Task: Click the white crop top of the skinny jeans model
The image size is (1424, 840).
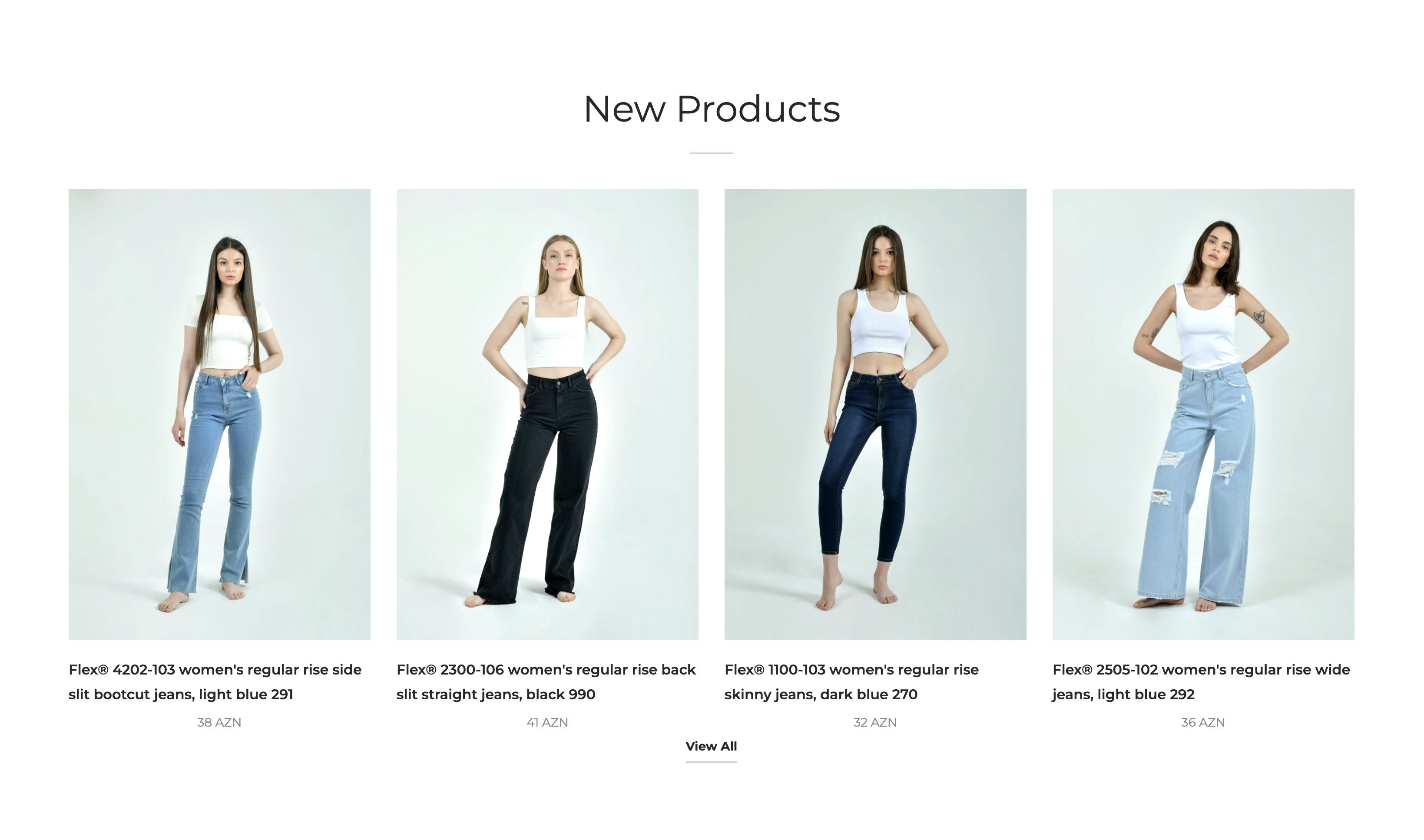Action: coord(880,324)
